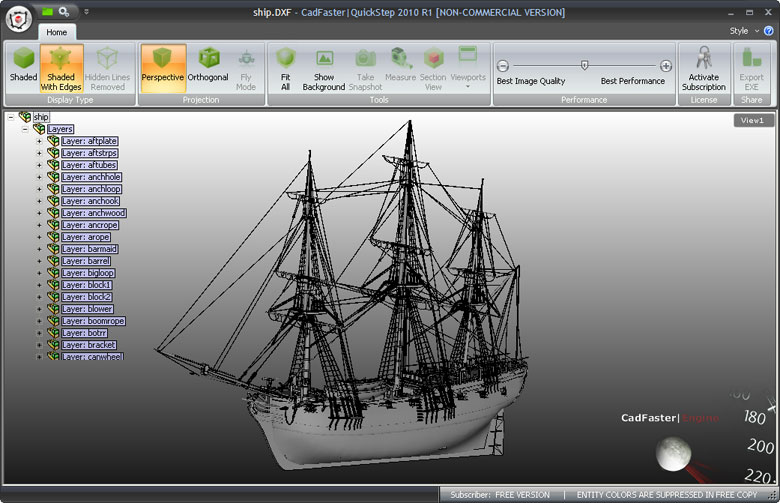Select Layer: anchook

coord(90,201)
